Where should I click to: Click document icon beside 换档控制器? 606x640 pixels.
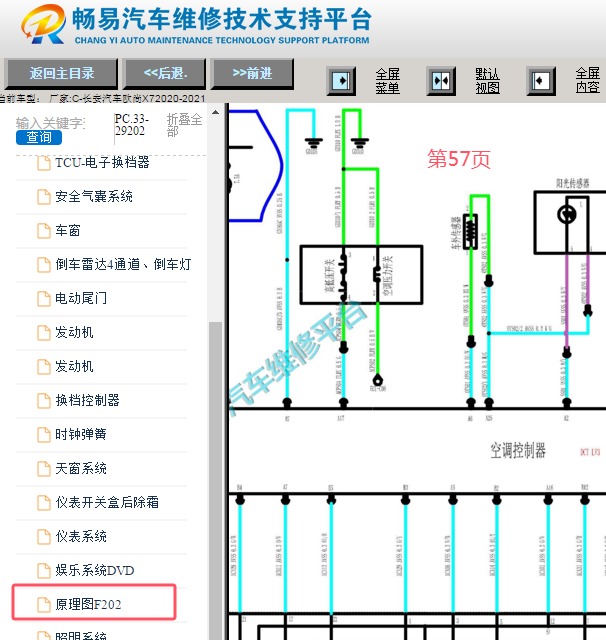(x=44, y=401)
